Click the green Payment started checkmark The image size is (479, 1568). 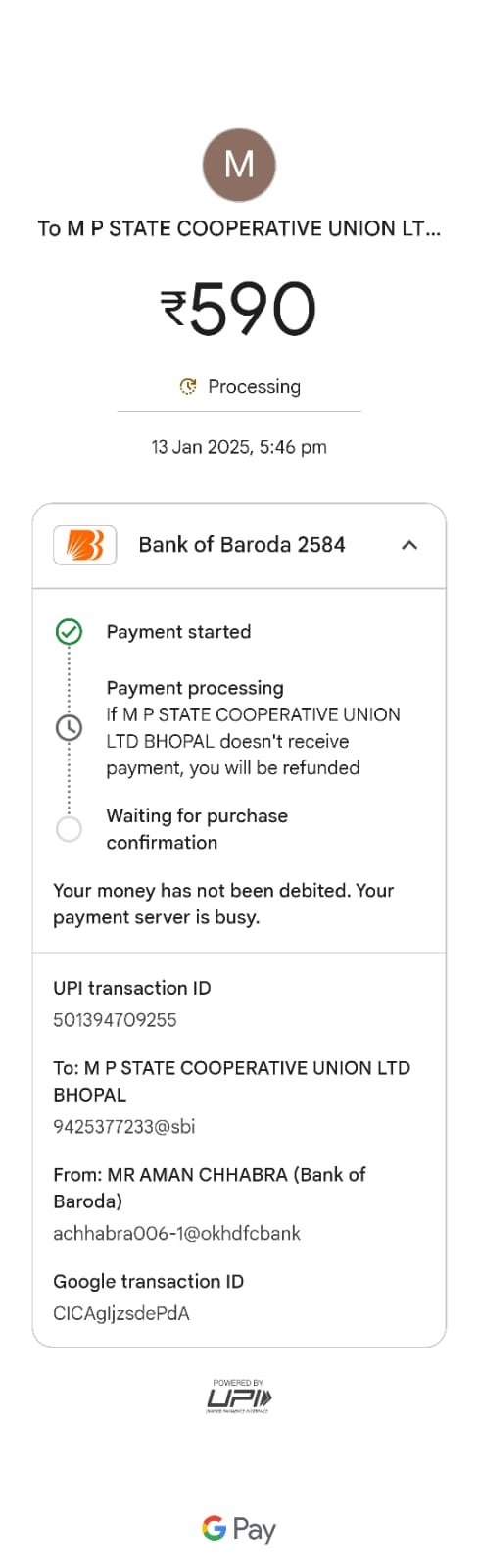(69, 632)
